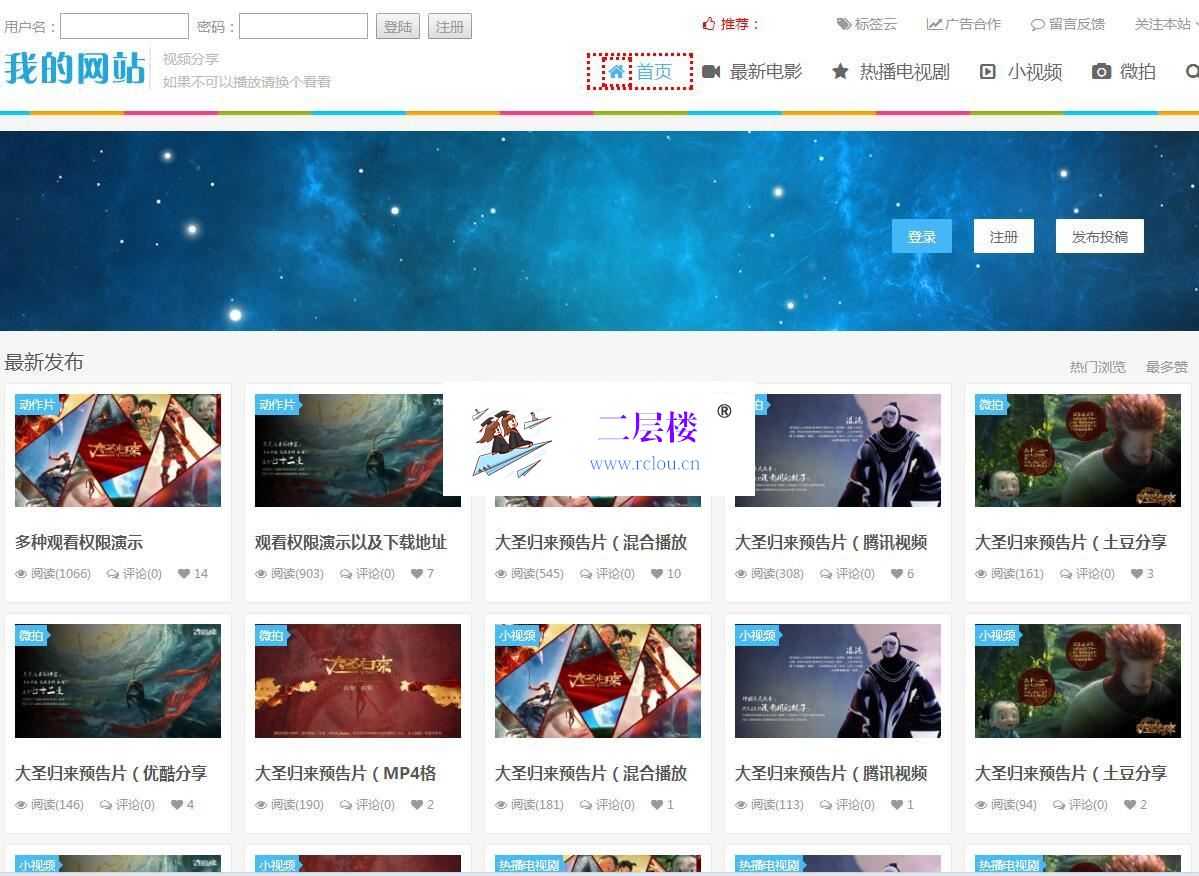This screenshot has height=876, width=1199.
Task: Open the 热播电视剧 navigation item
Action: 891,72
